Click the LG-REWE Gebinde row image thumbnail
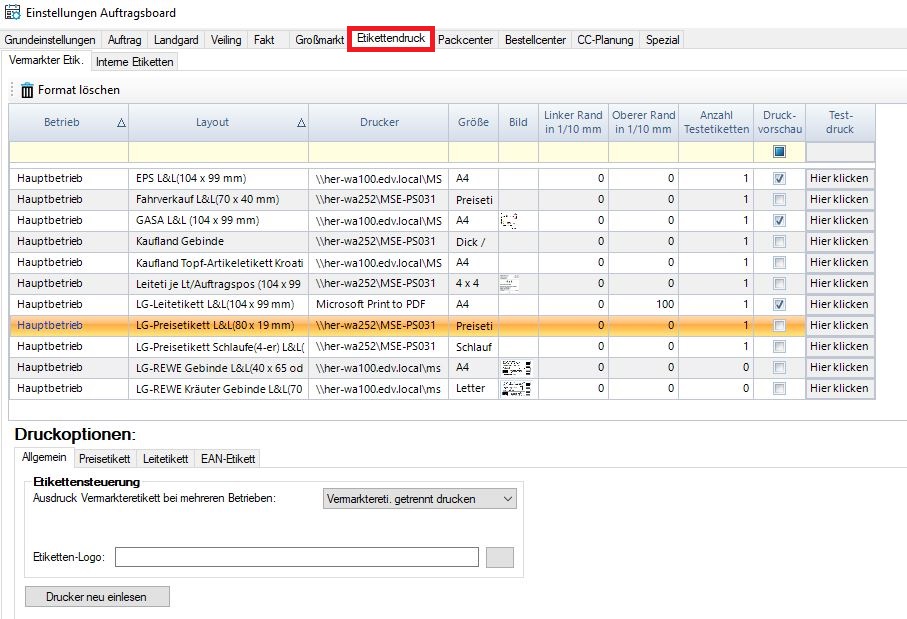This screenshot has height=619, width=907. coord(517,367)
